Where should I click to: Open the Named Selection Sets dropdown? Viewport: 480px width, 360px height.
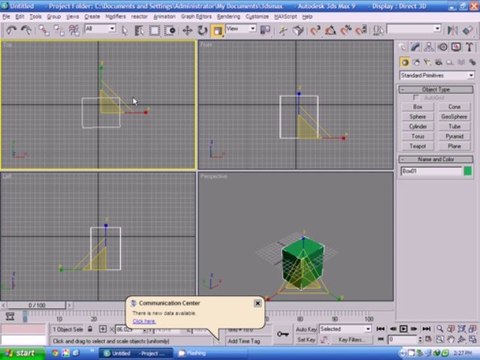tap(414, 29)
